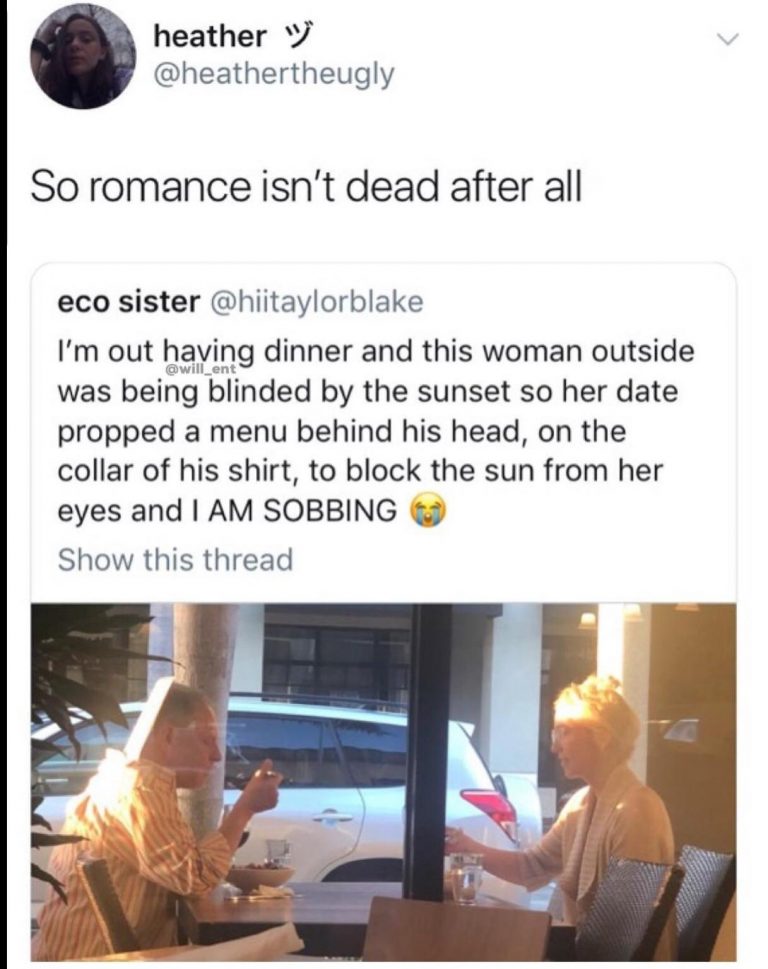Click the bowl in front of the man
The image size is (768, 969).
tap(260, 877)
